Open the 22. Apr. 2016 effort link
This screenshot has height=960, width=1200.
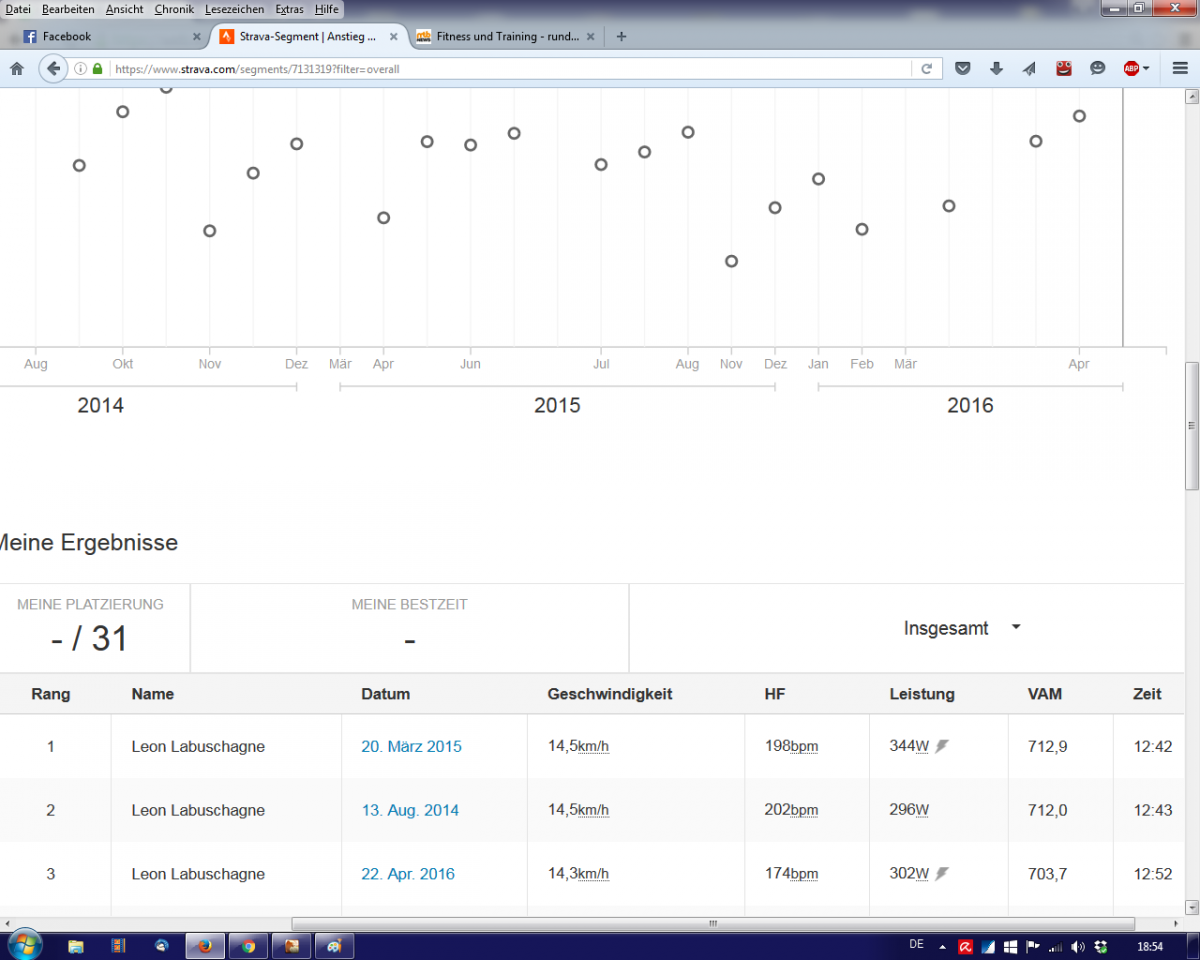407,874
